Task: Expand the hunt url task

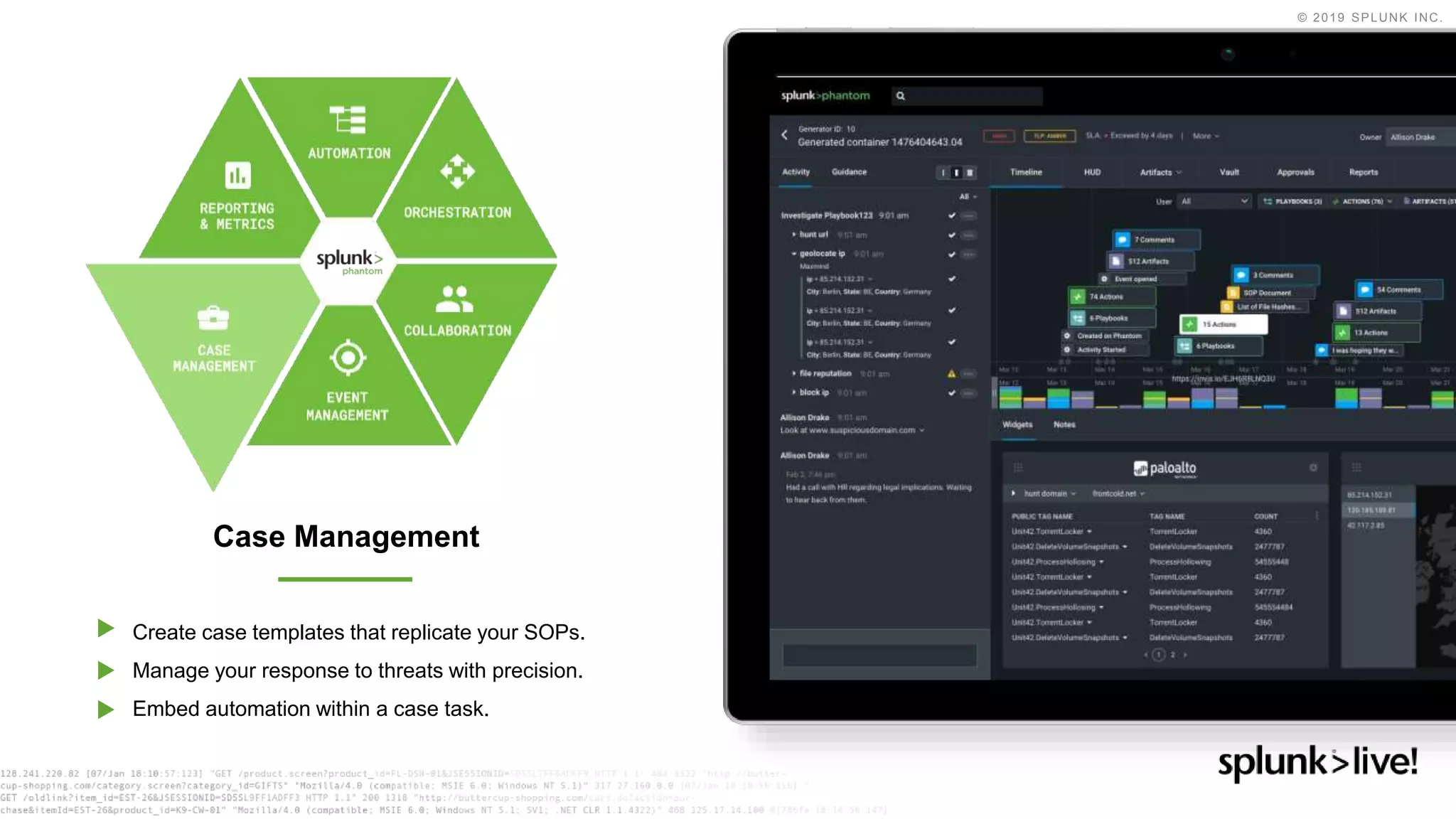Action: 794,234
